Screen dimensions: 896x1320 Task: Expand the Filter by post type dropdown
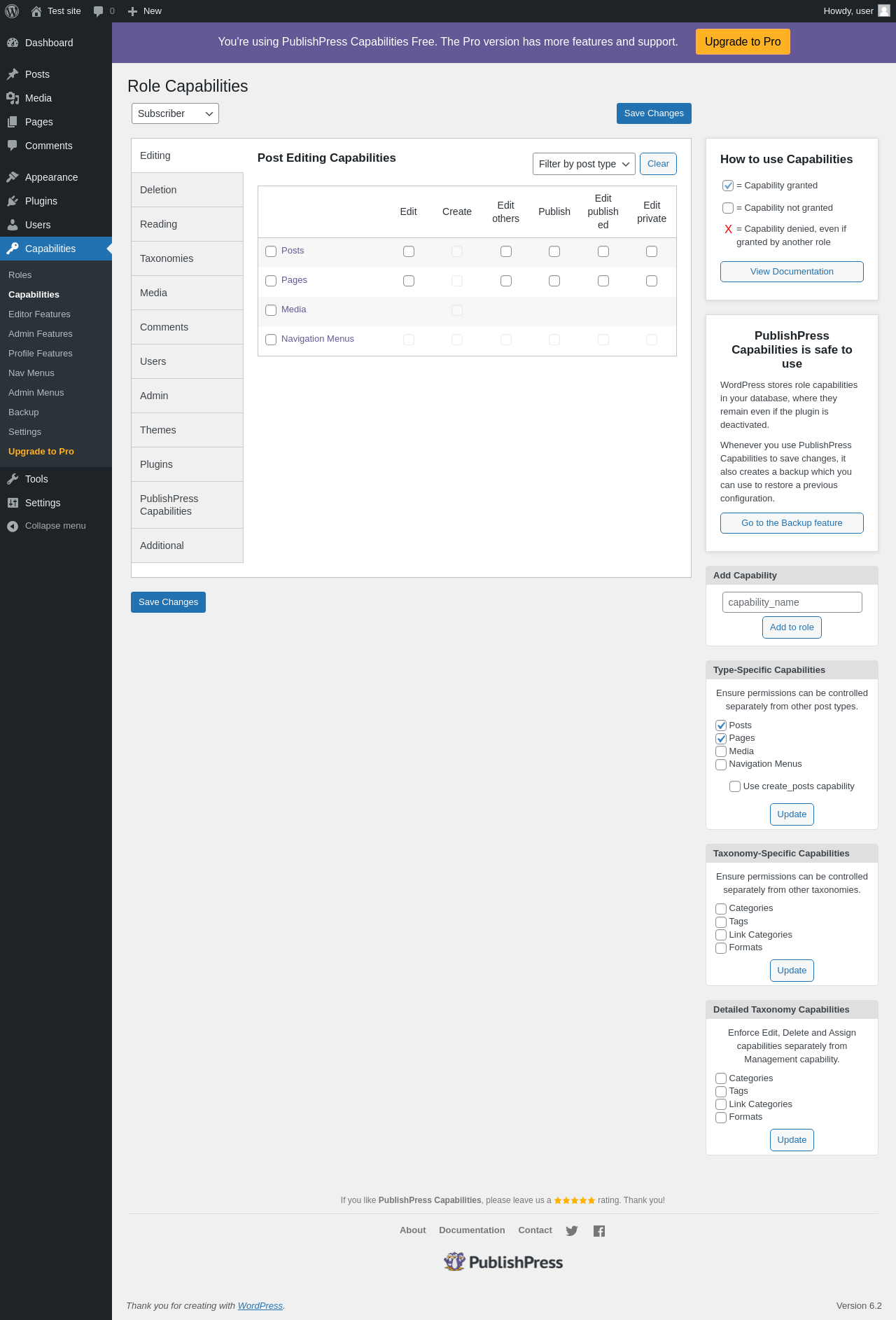click(x=584, y=164)
